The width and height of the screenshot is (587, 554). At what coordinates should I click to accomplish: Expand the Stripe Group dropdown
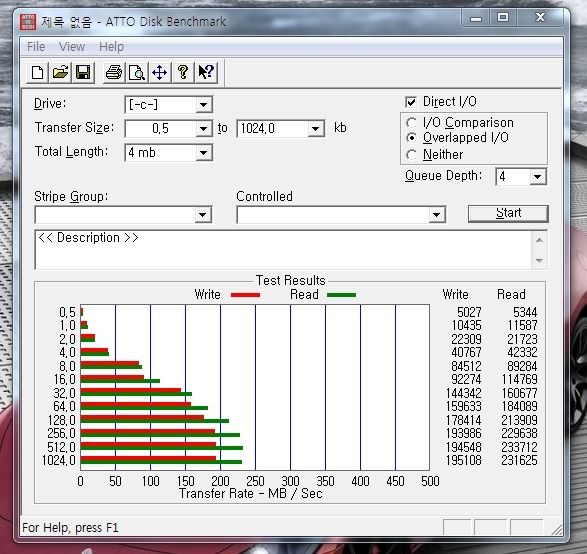203,215
